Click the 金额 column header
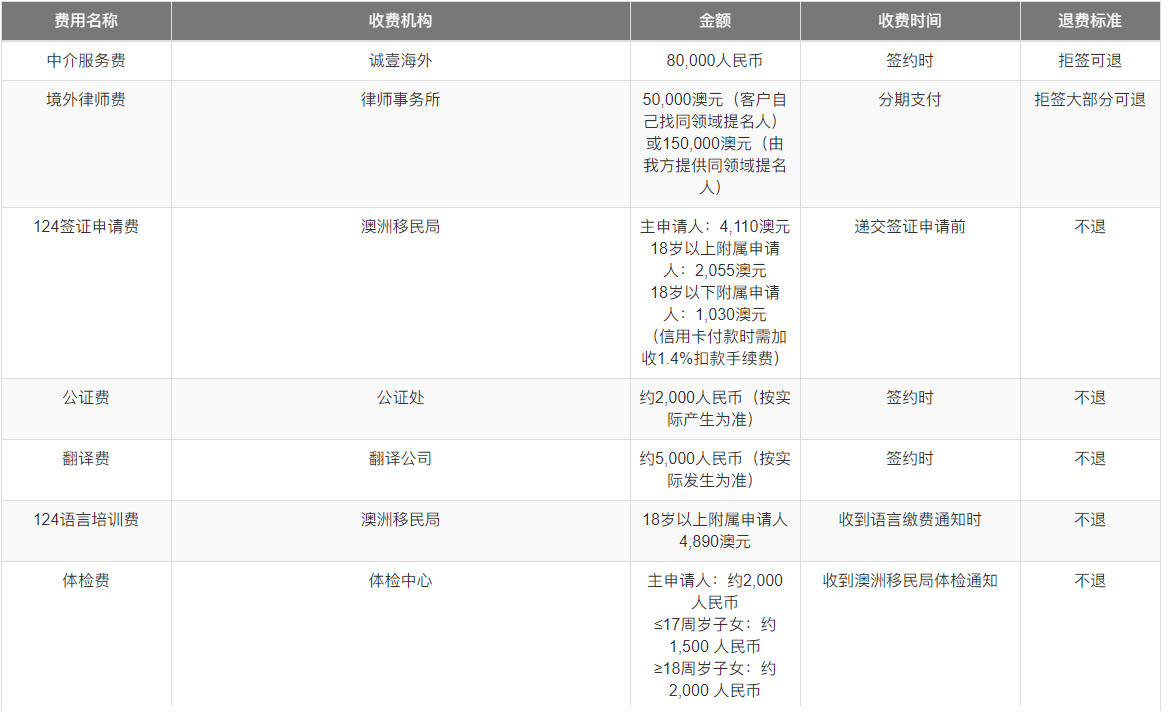The height and width of the screenshot is (717, 1168). coord(715,21)
